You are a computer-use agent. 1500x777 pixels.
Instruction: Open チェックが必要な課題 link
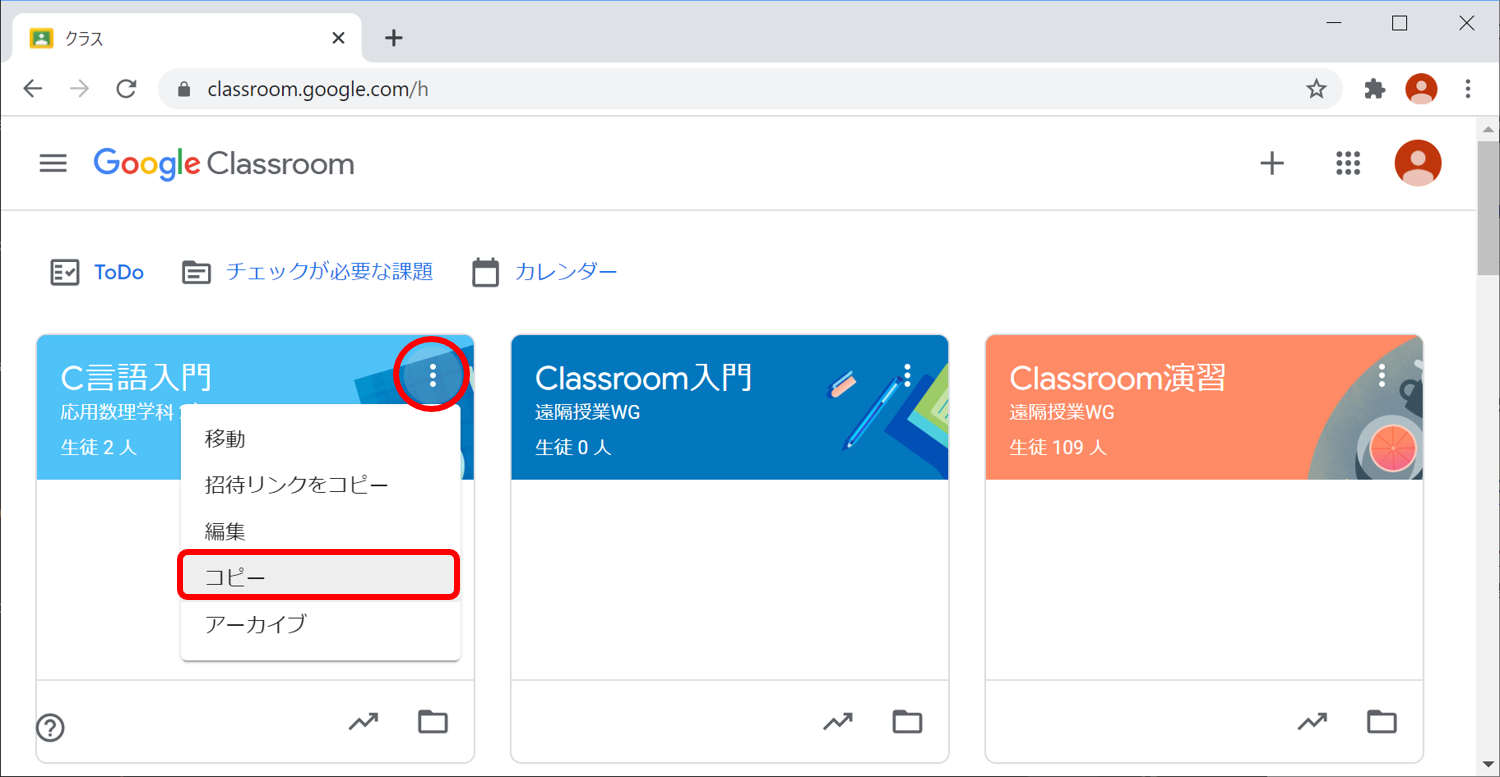click(x=329, y=271)
